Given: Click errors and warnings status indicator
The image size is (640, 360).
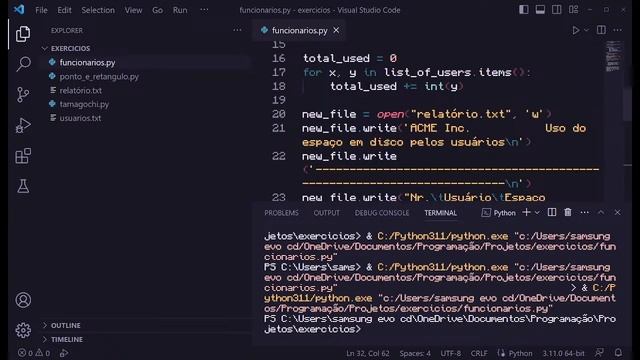Looking at the screenshot, I should click(x=34, y=353).
